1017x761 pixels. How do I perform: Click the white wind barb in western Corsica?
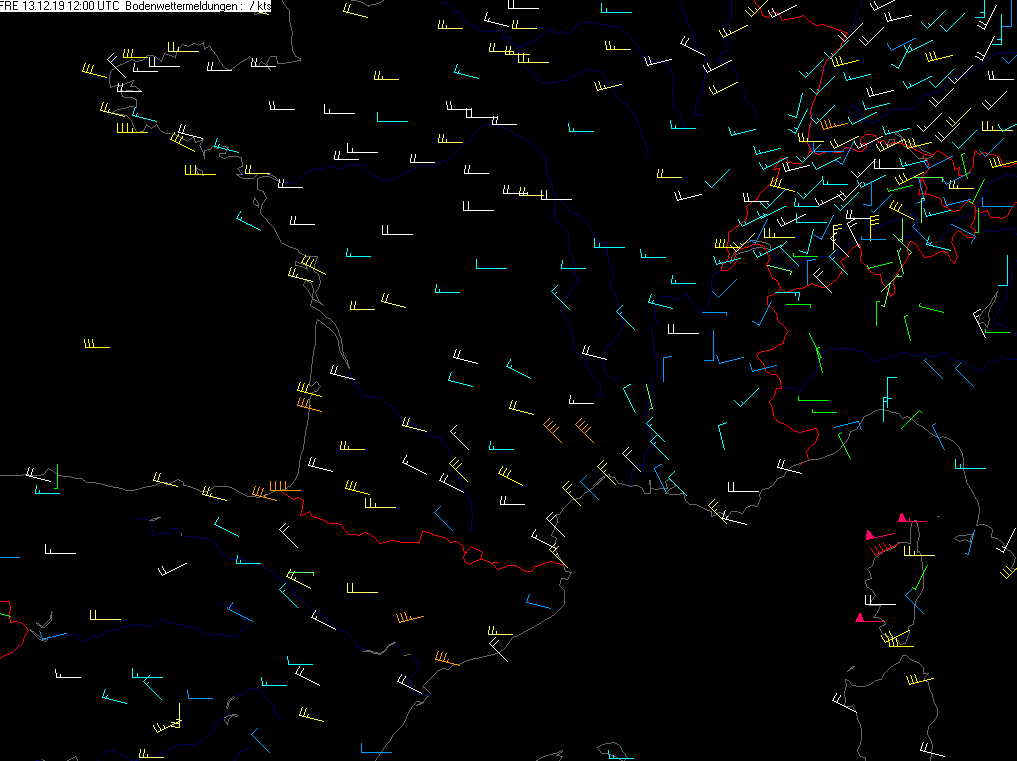pos(880,602)
